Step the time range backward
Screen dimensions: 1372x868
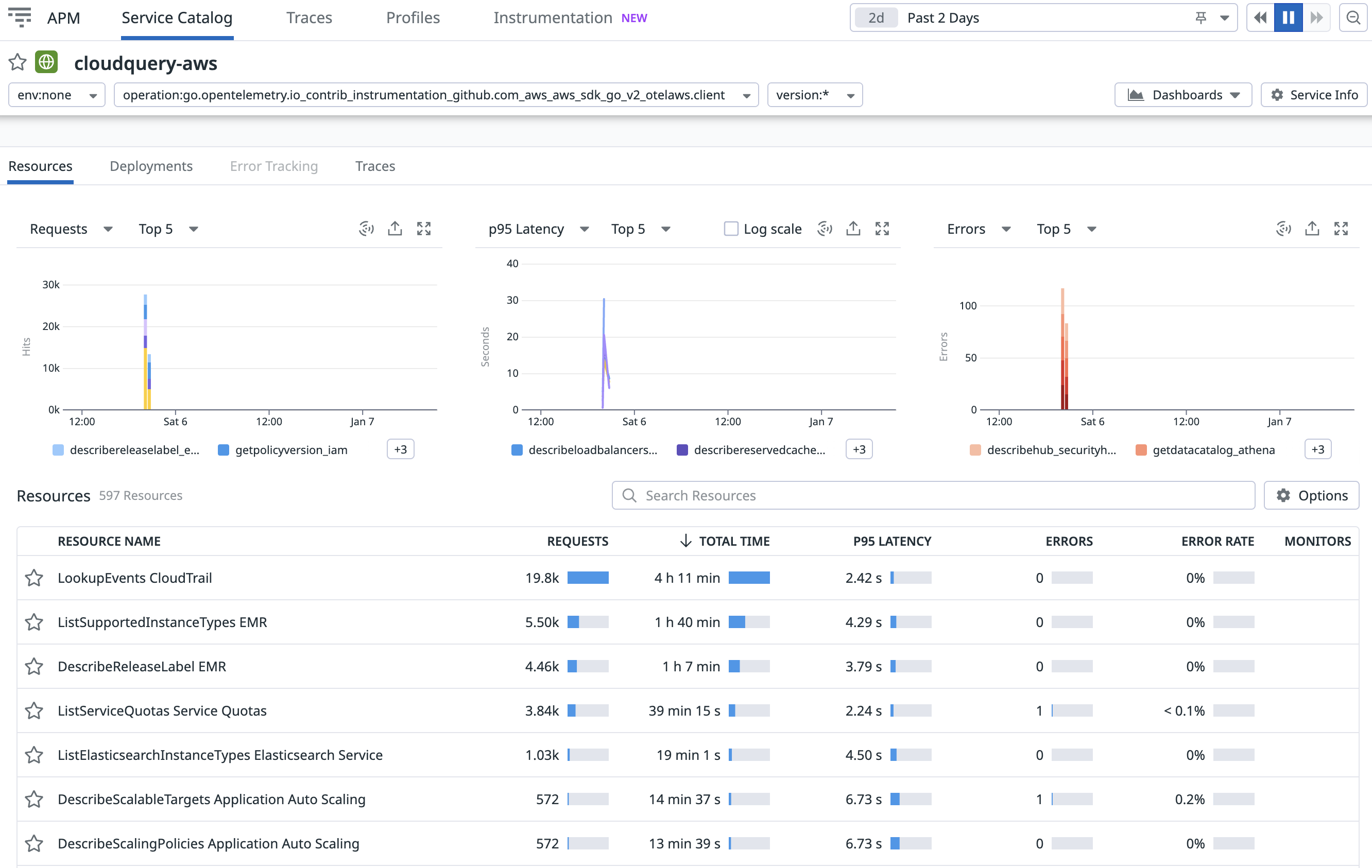pos(1260,18)
